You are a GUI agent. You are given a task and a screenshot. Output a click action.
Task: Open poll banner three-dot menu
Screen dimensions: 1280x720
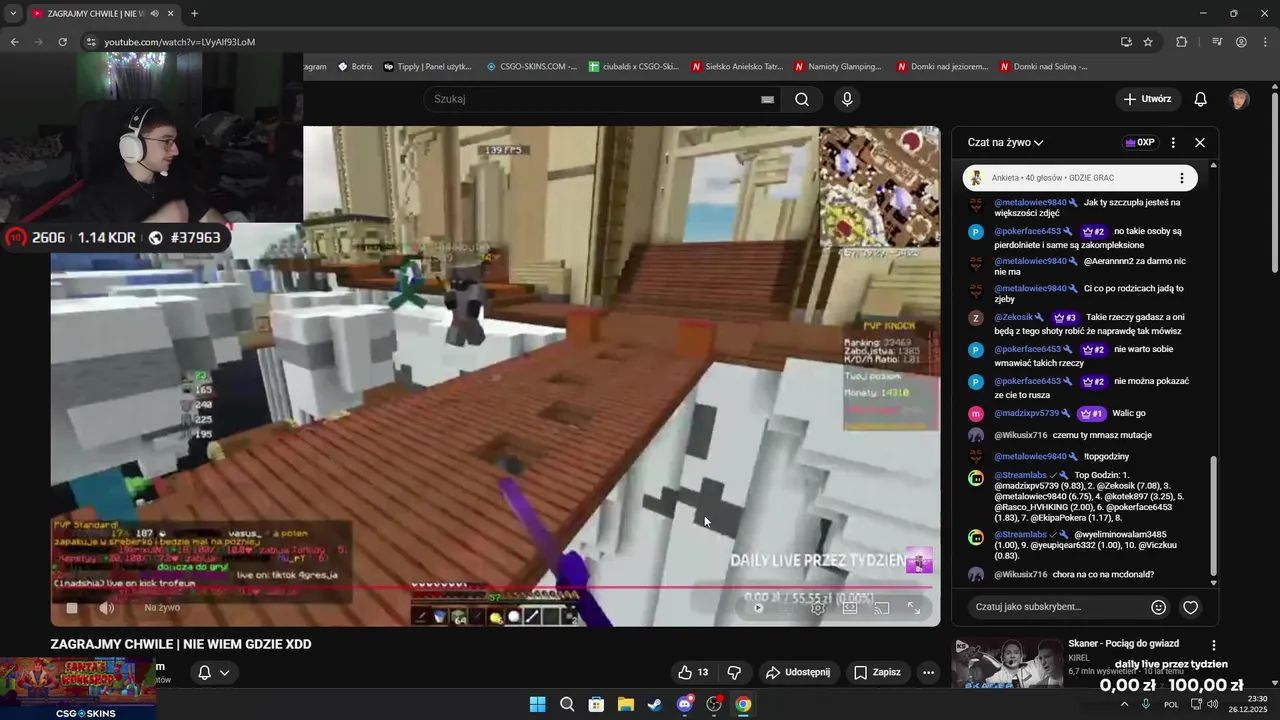[x=1181, y=178]
